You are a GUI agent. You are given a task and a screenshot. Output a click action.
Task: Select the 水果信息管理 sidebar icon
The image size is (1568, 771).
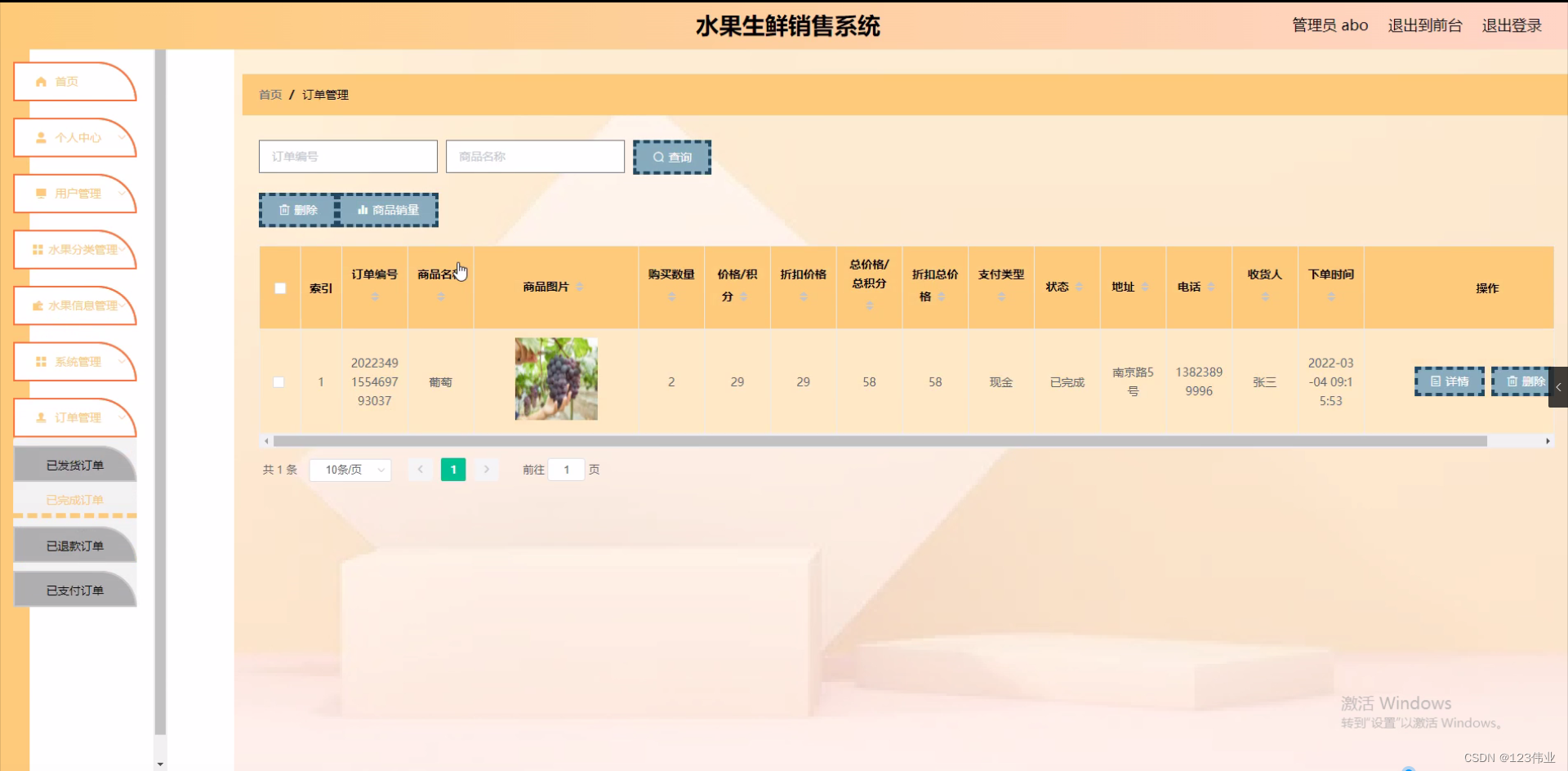pyautogui.click(x=37, y=306)
